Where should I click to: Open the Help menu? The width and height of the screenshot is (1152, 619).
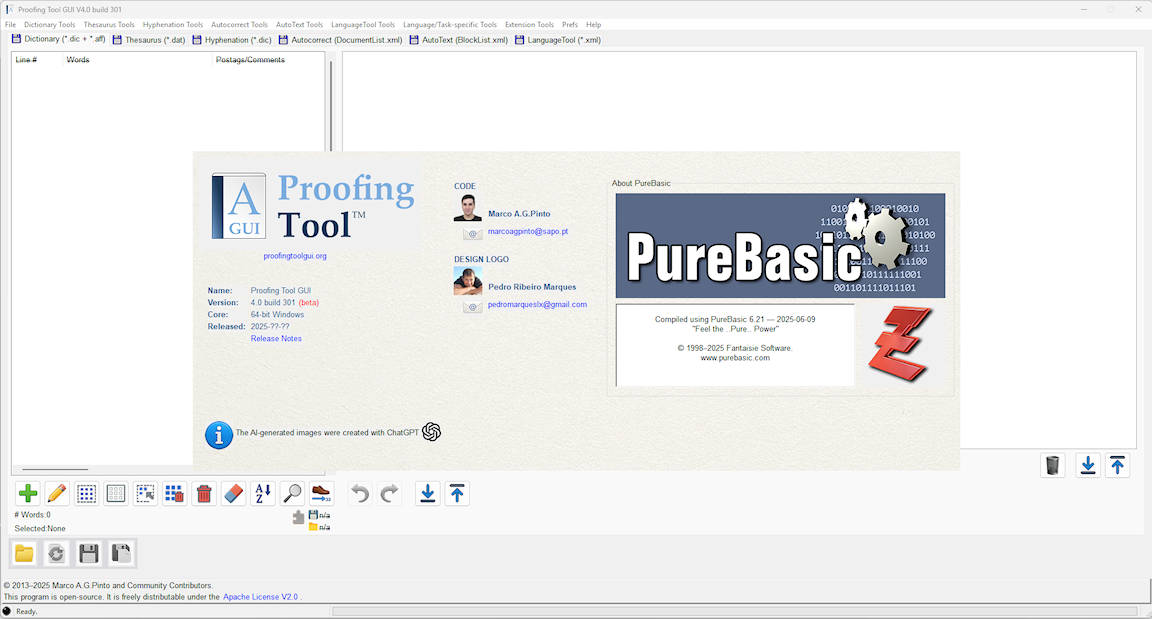coord(594,24)
